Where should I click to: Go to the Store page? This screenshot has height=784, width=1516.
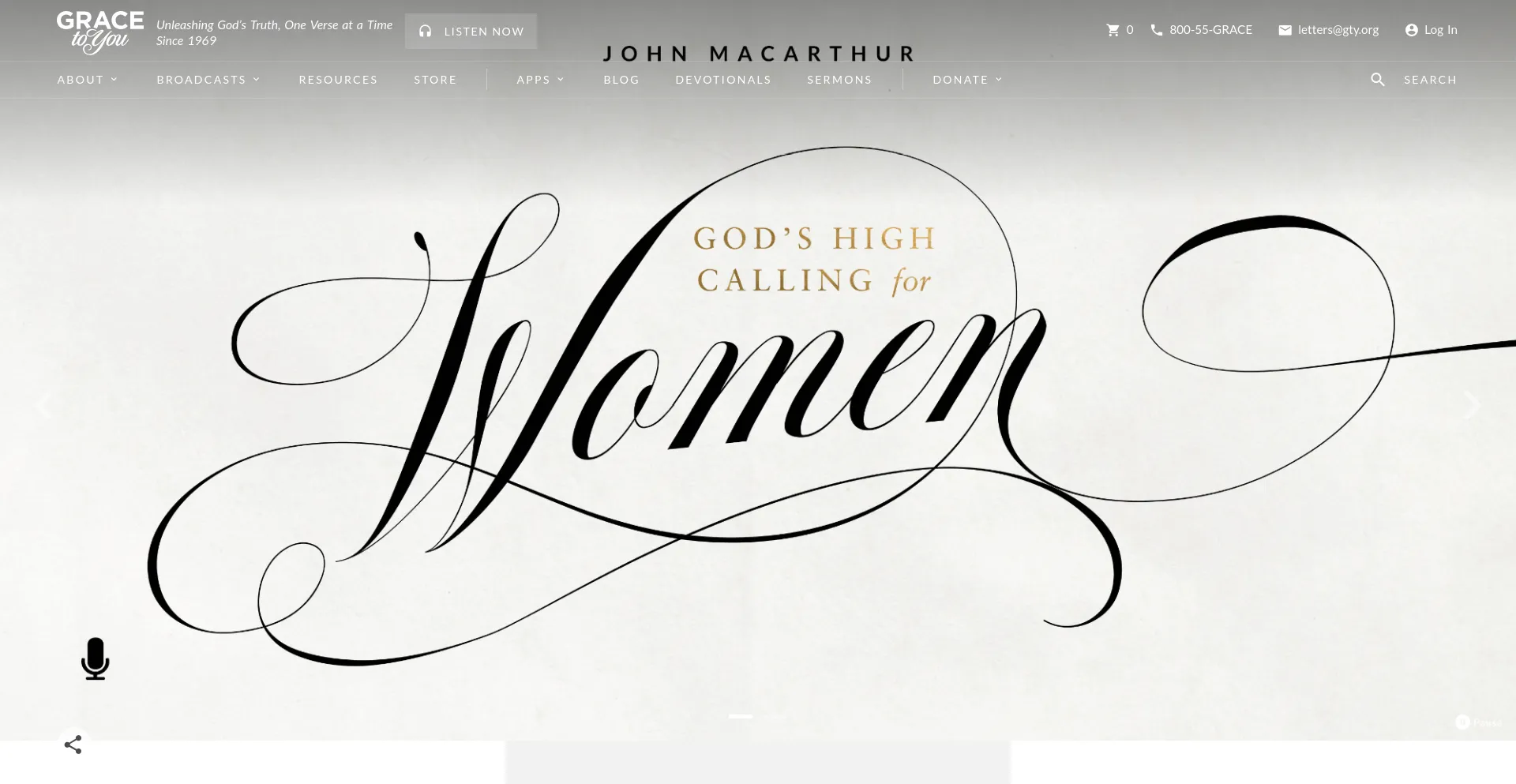pyautogui.click(x=435, y=80)
